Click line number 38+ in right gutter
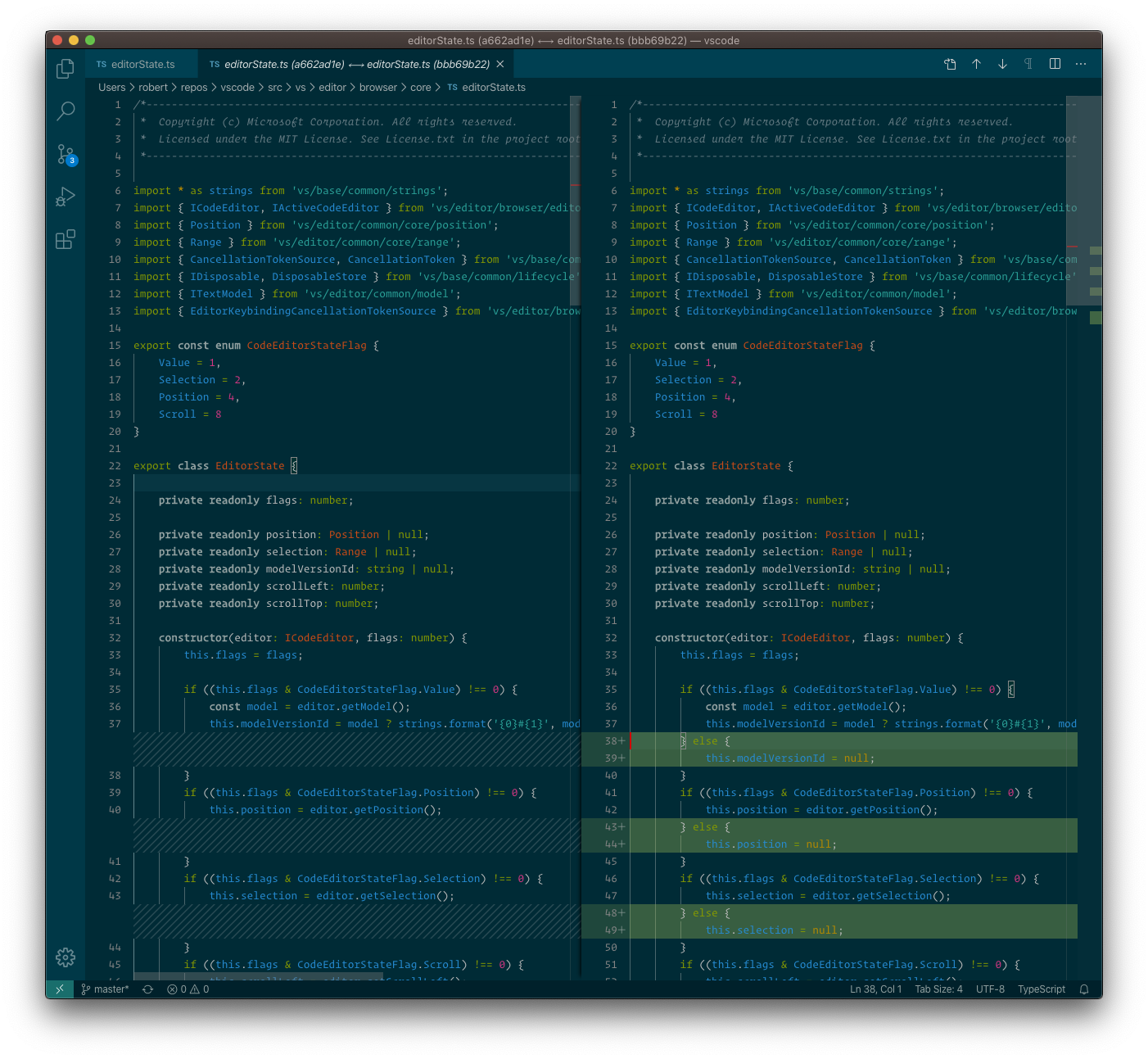1148x1059 pixels. tap(615, 741)
